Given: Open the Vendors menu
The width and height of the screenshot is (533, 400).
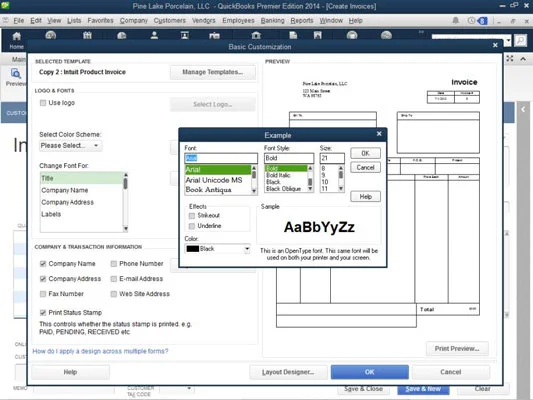Looking at the screenshot, I should coord(204,20).
